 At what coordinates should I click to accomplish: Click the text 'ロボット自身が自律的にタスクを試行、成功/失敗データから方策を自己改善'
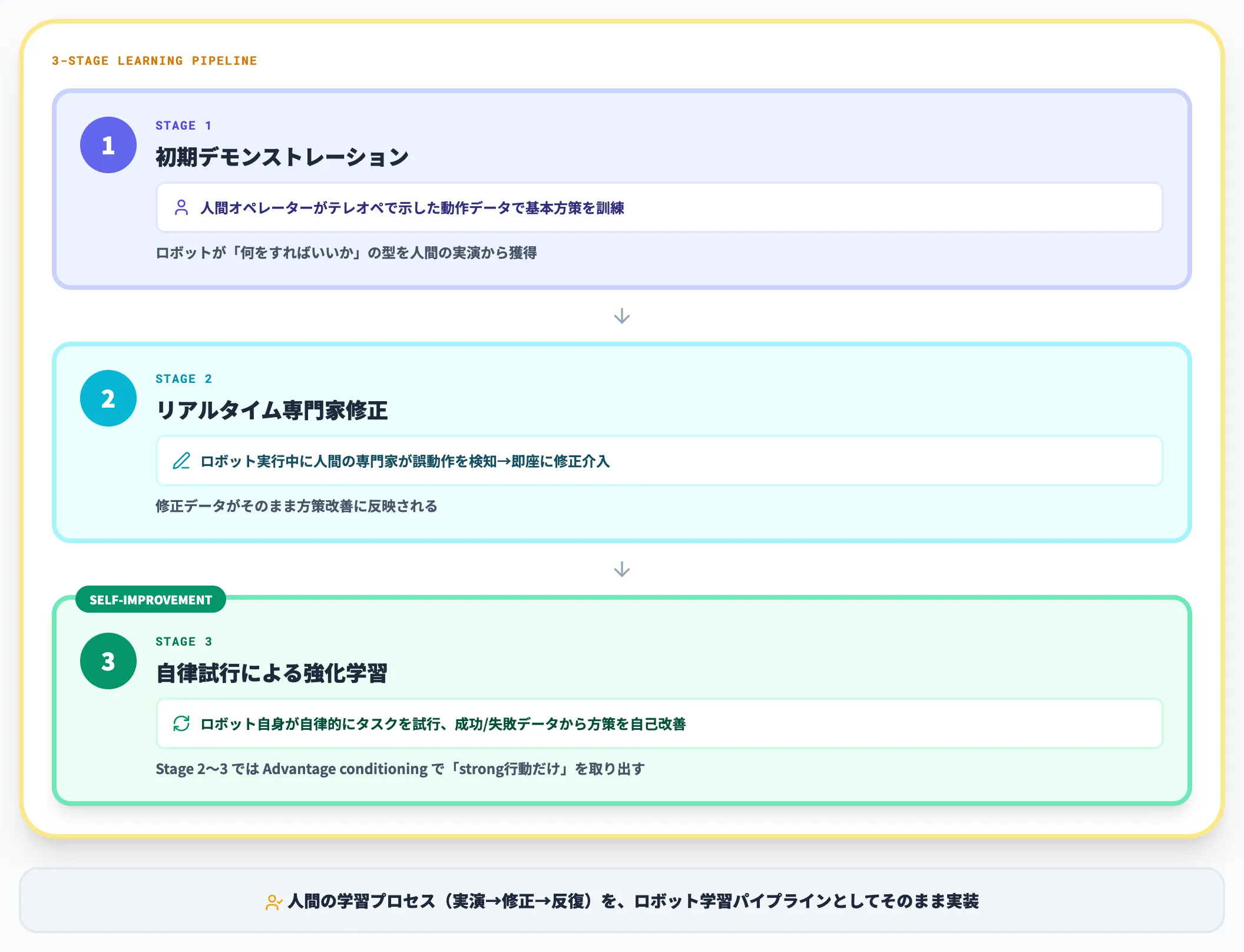(443, 724)
